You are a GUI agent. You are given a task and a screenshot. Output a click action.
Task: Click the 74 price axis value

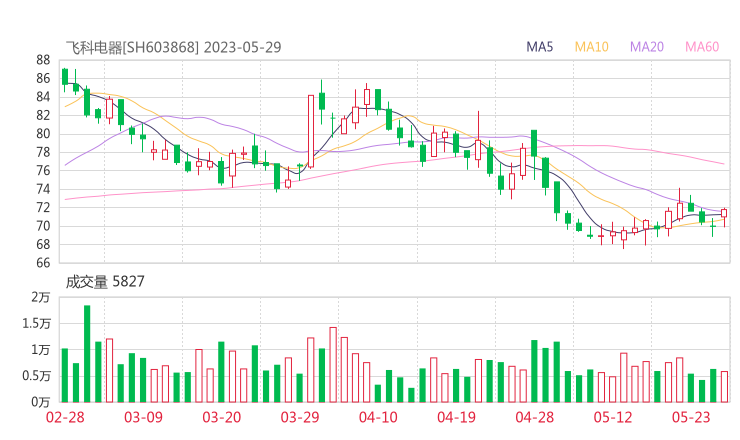pos(43,189)
